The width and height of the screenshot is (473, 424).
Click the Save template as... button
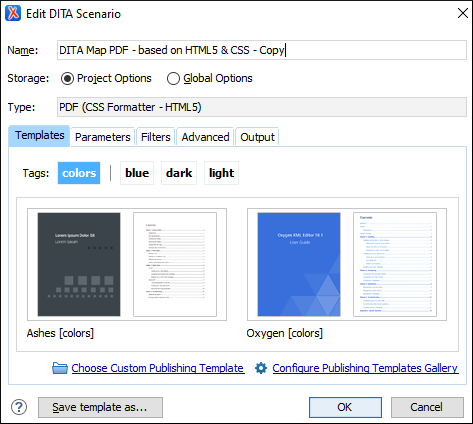click(x=100, y=407)
